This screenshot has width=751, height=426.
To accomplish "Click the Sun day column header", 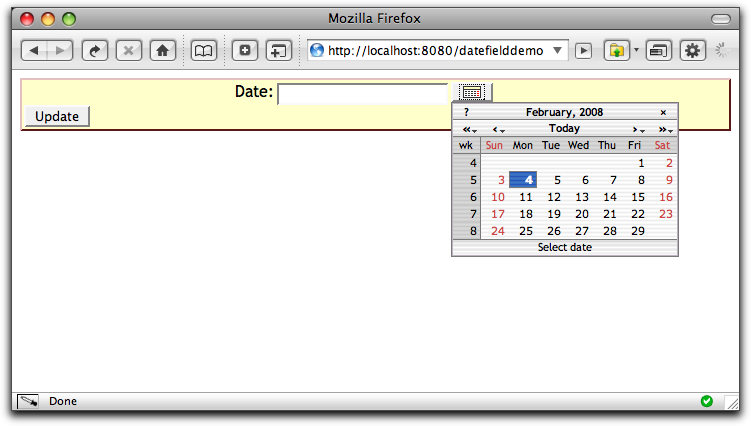I will 495,145.
